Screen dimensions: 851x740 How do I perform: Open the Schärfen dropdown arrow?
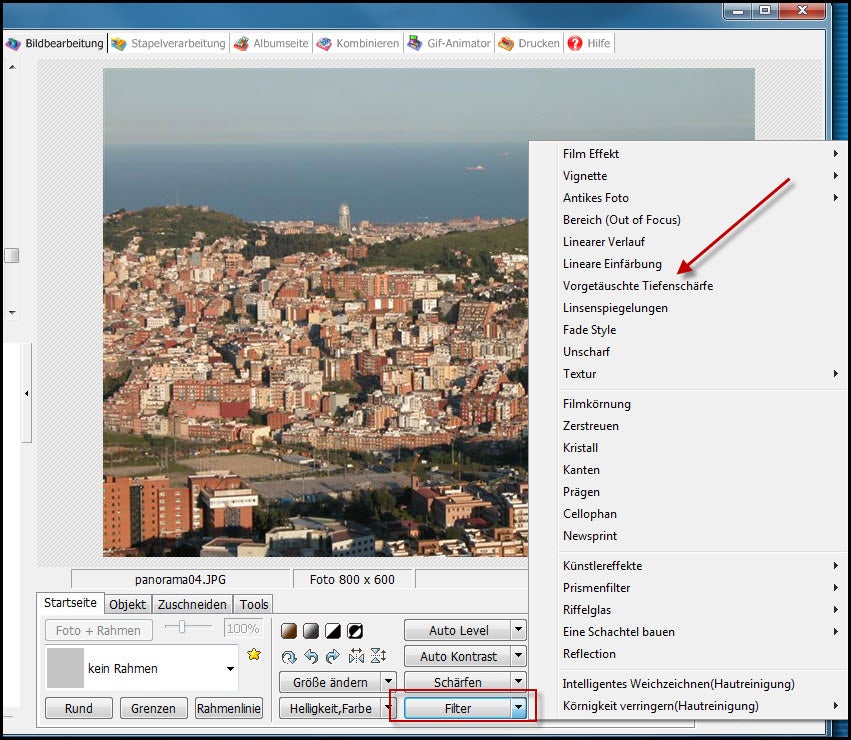[x=518, y=682]
